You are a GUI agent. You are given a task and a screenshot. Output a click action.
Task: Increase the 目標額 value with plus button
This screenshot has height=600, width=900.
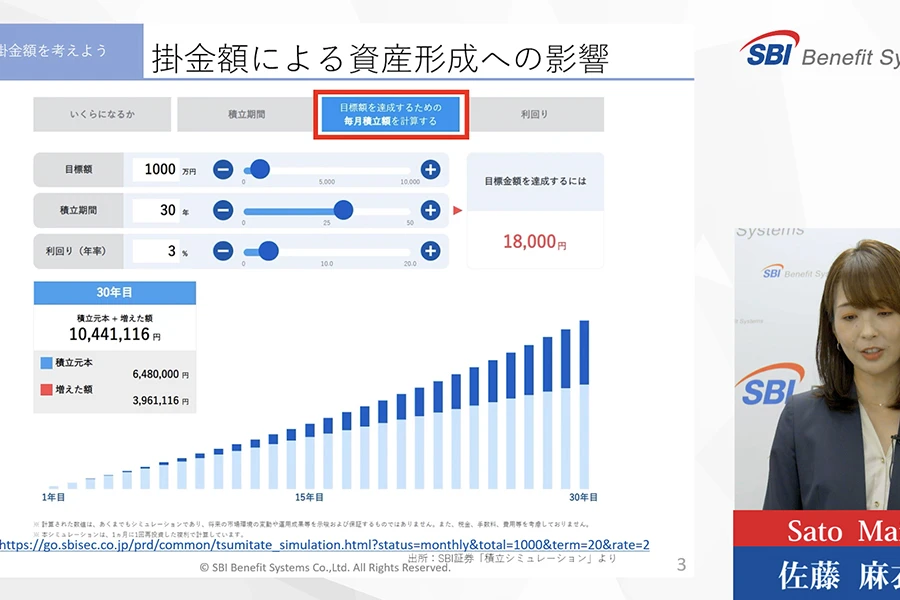pyautogui.click(x=430, y=169)
